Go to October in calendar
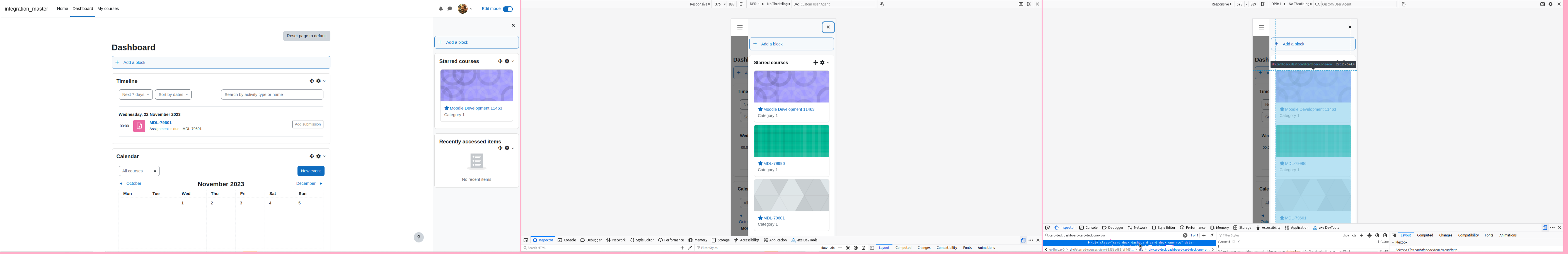Image resolution: width=1568 pixels, height=254 pixels. (x=130, y=184)
